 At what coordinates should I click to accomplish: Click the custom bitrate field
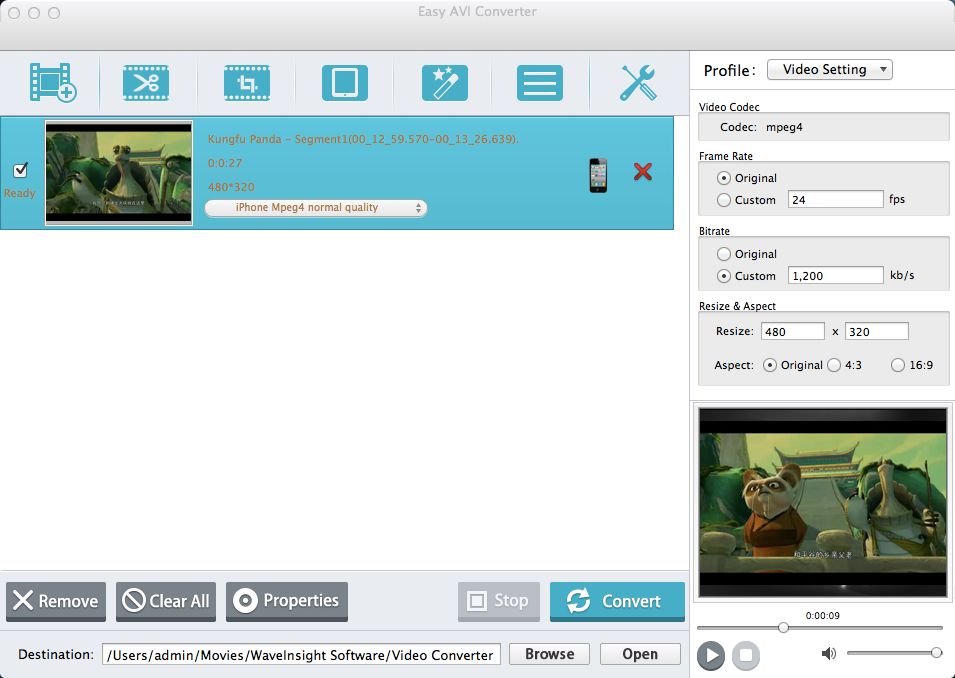pos(835,275)
